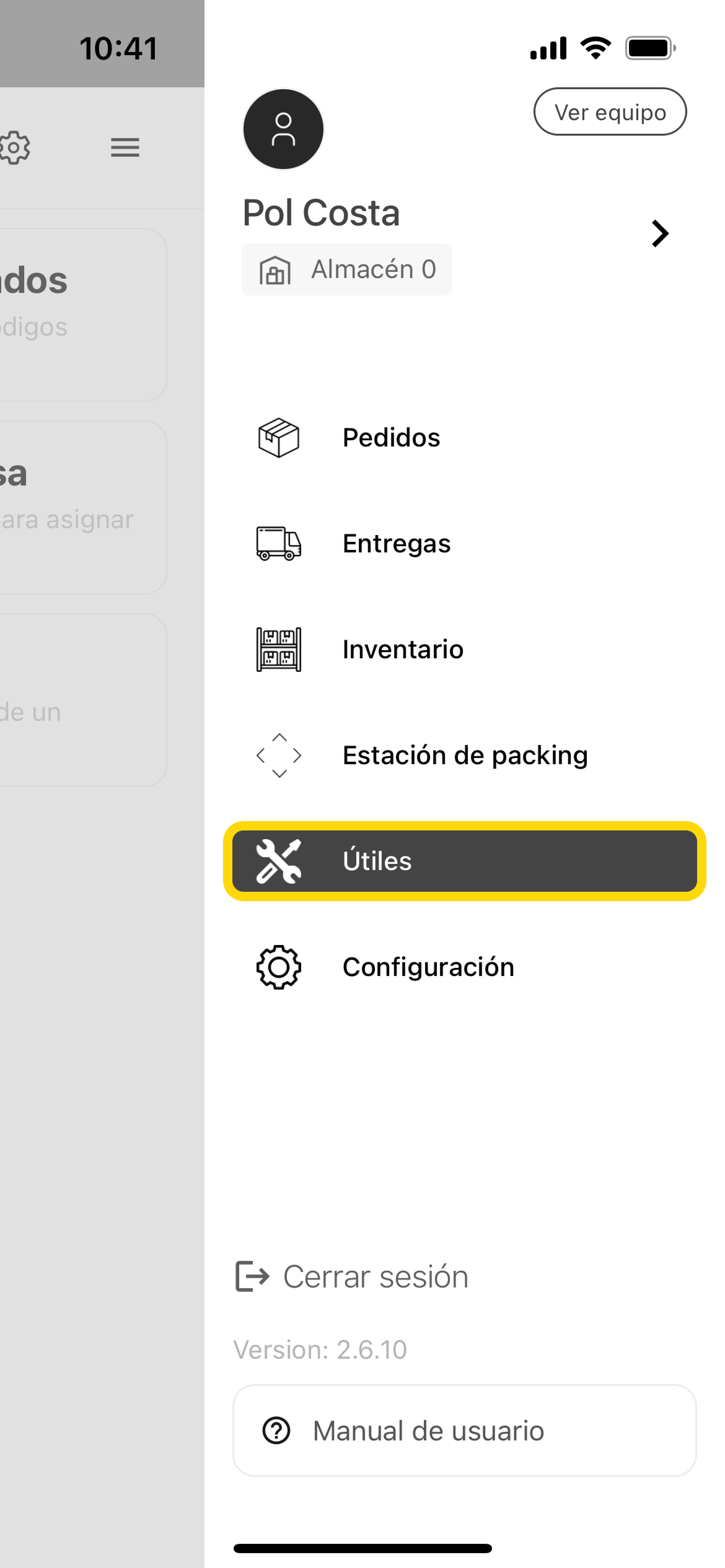Open the Manual de usuario button

465,1431
